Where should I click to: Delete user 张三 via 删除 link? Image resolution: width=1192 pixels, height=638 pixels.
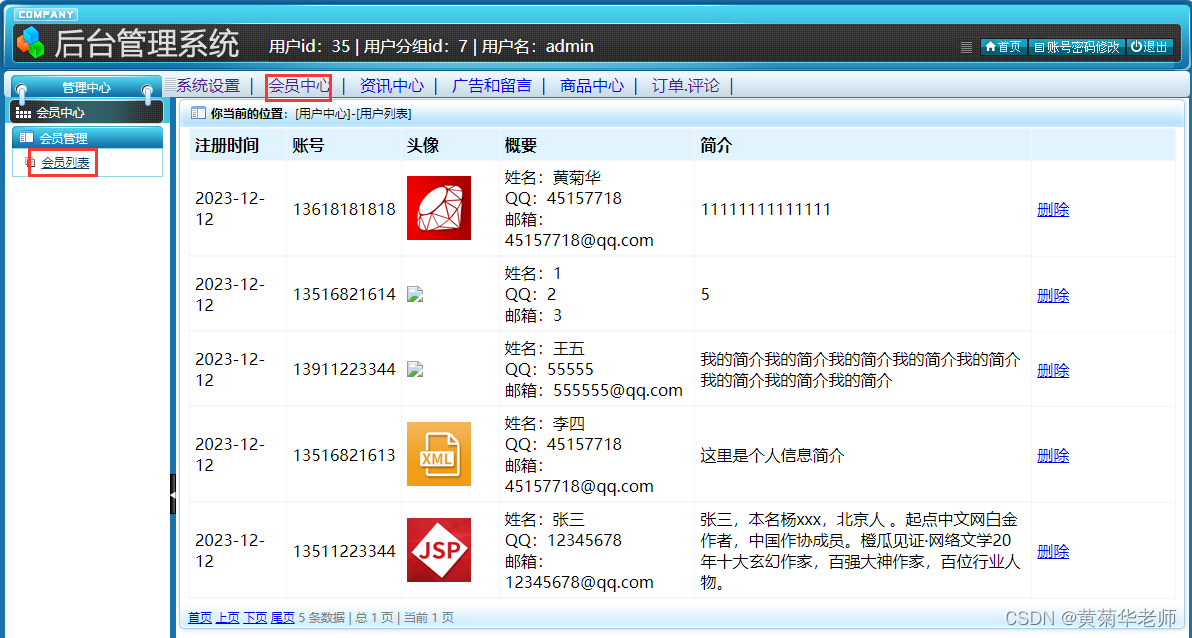coord(1053,551)
